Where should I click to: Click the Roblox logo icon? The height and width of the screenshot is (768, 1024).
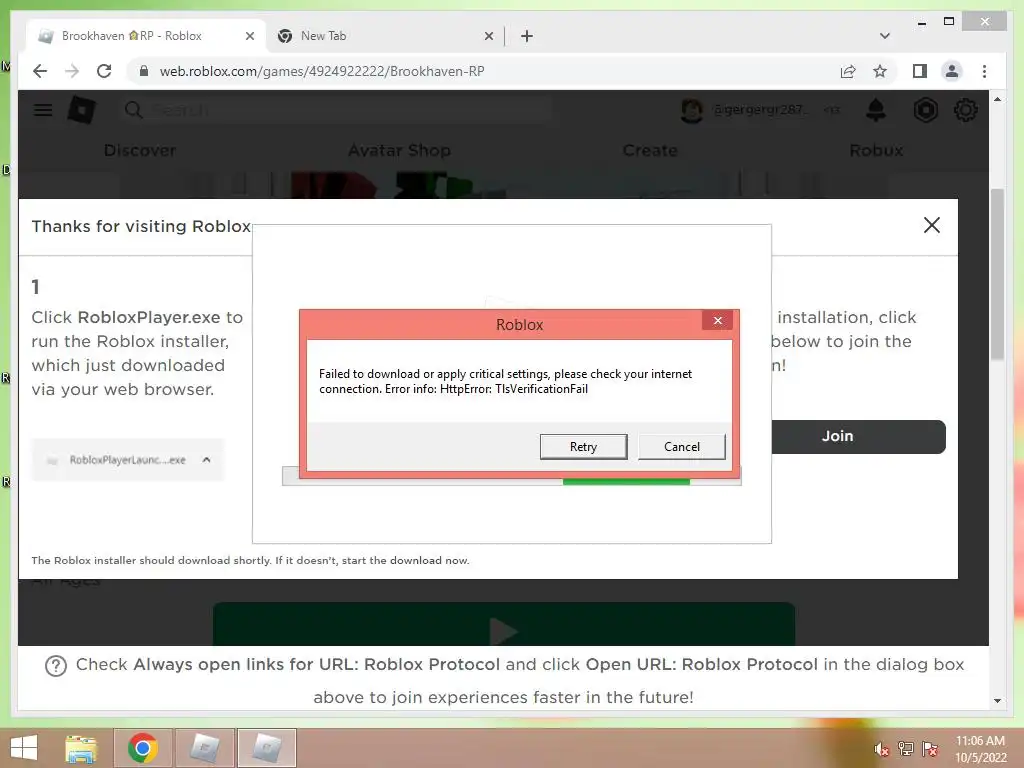click(x=82, y=110)
